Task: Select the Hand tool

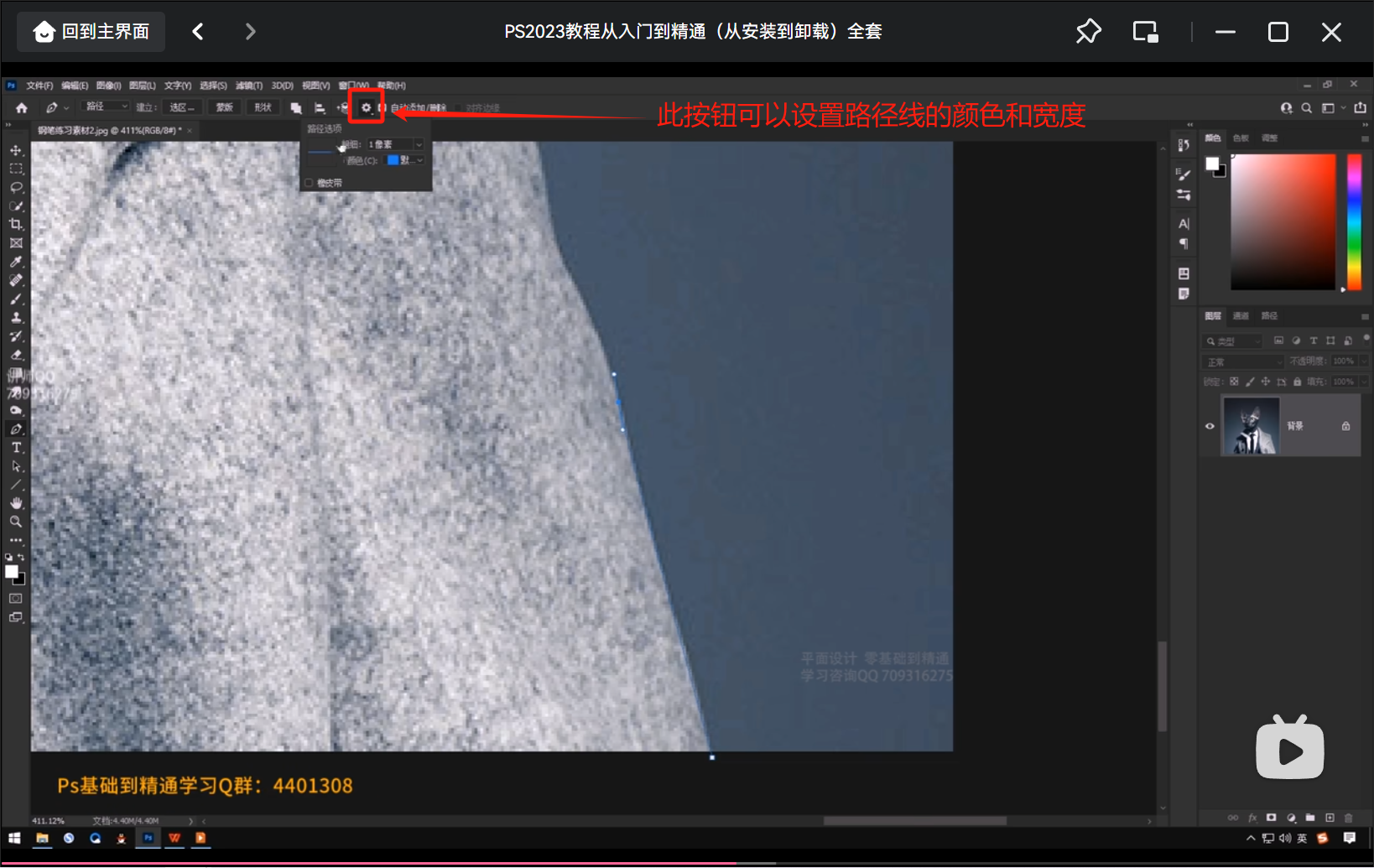Action: point(16,503)
